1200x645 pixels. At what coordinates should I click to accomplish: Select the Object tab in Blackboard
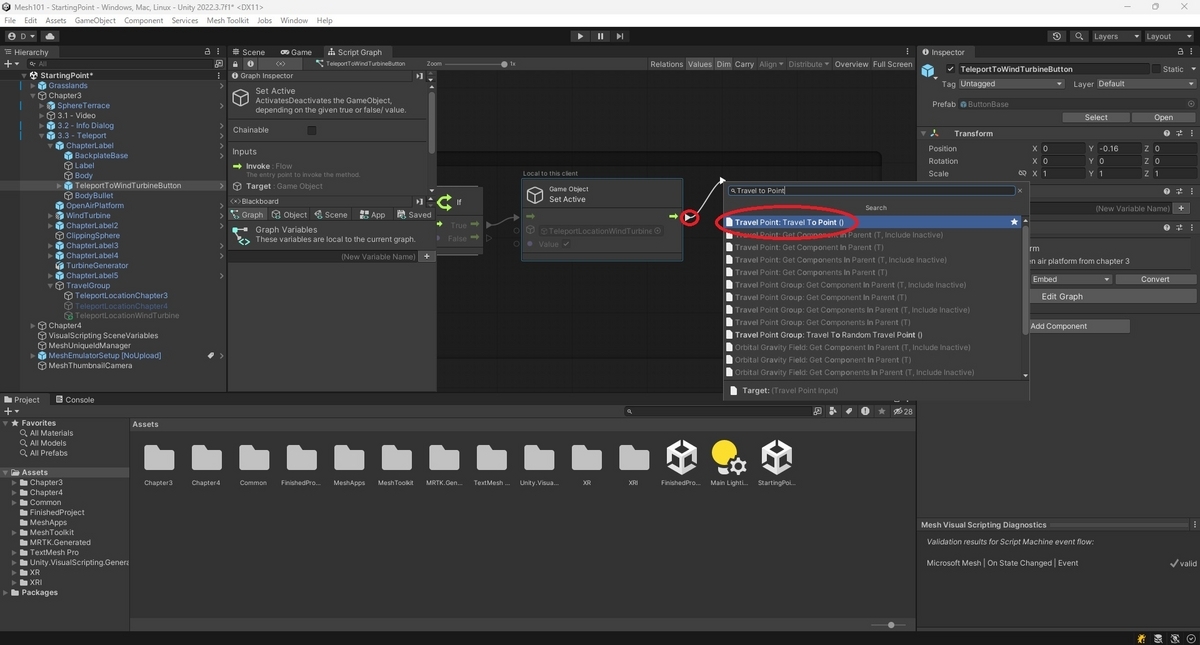click(290, 214)
